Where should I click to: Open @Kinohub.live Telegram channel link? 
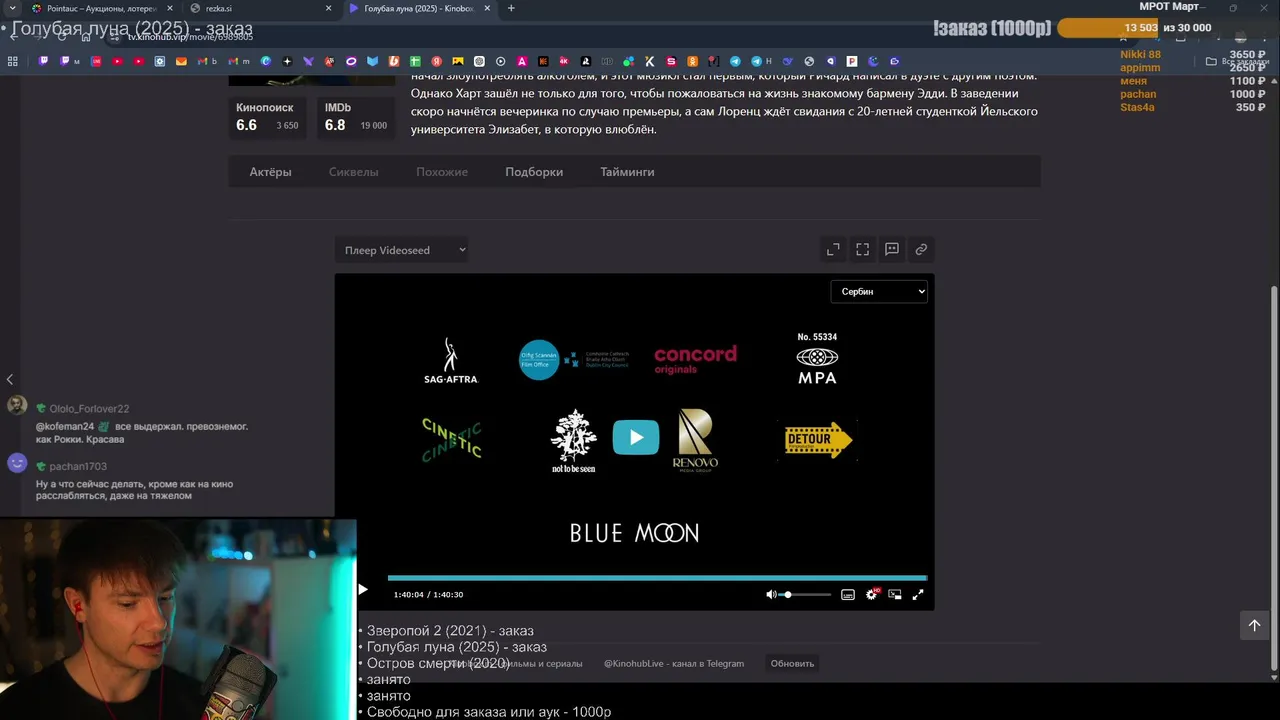point(674,663)
